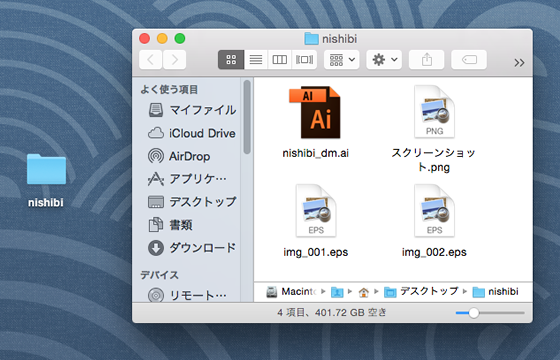This screenshot has width=560, height=360.
Task: Click the よく使う項目 sidebar heading
Action: [x=169, y=89]
